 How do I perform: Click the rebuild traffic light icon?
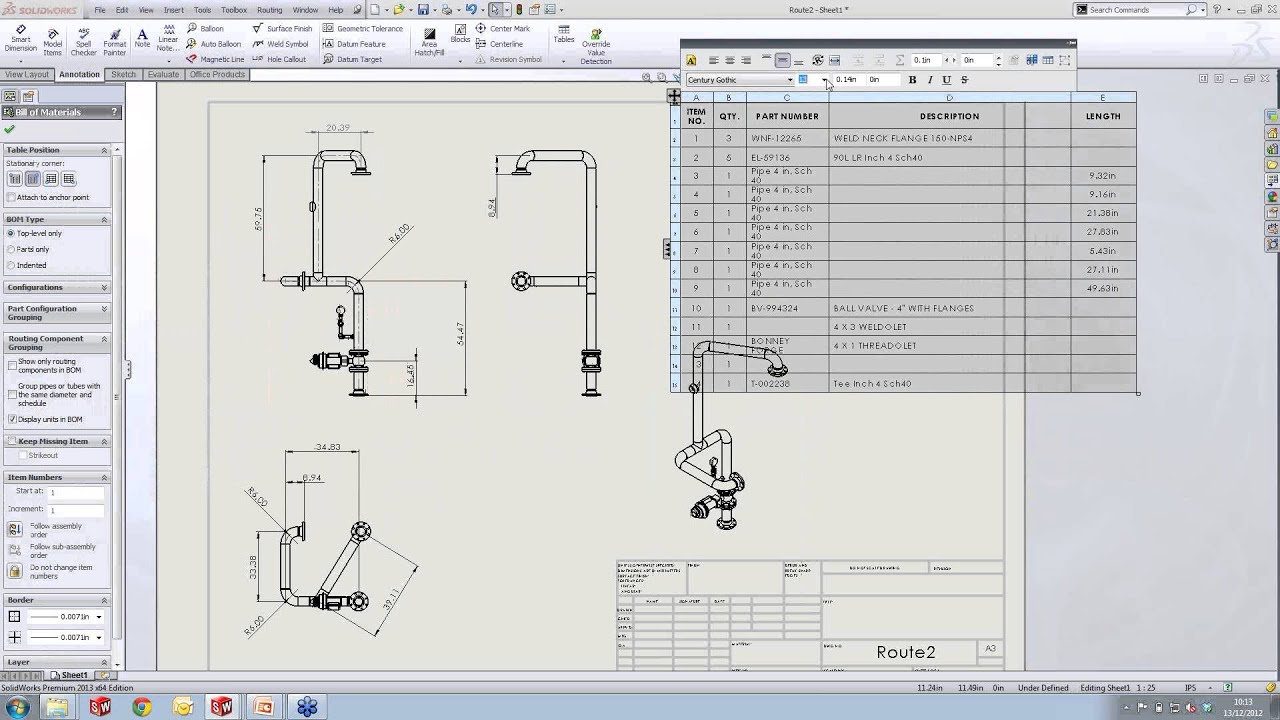(x=518, y=10)
